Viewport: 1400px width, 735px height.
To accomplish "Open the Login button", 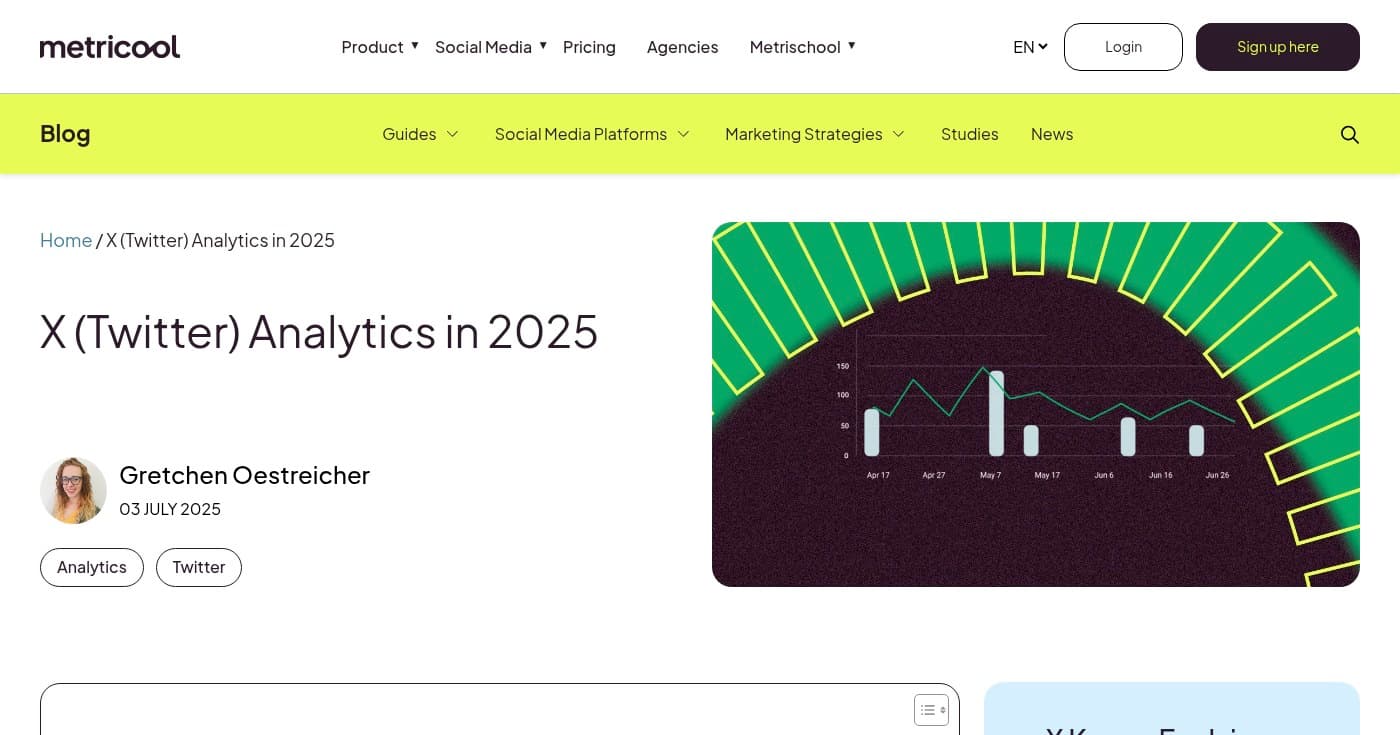I will (1123, 46).
